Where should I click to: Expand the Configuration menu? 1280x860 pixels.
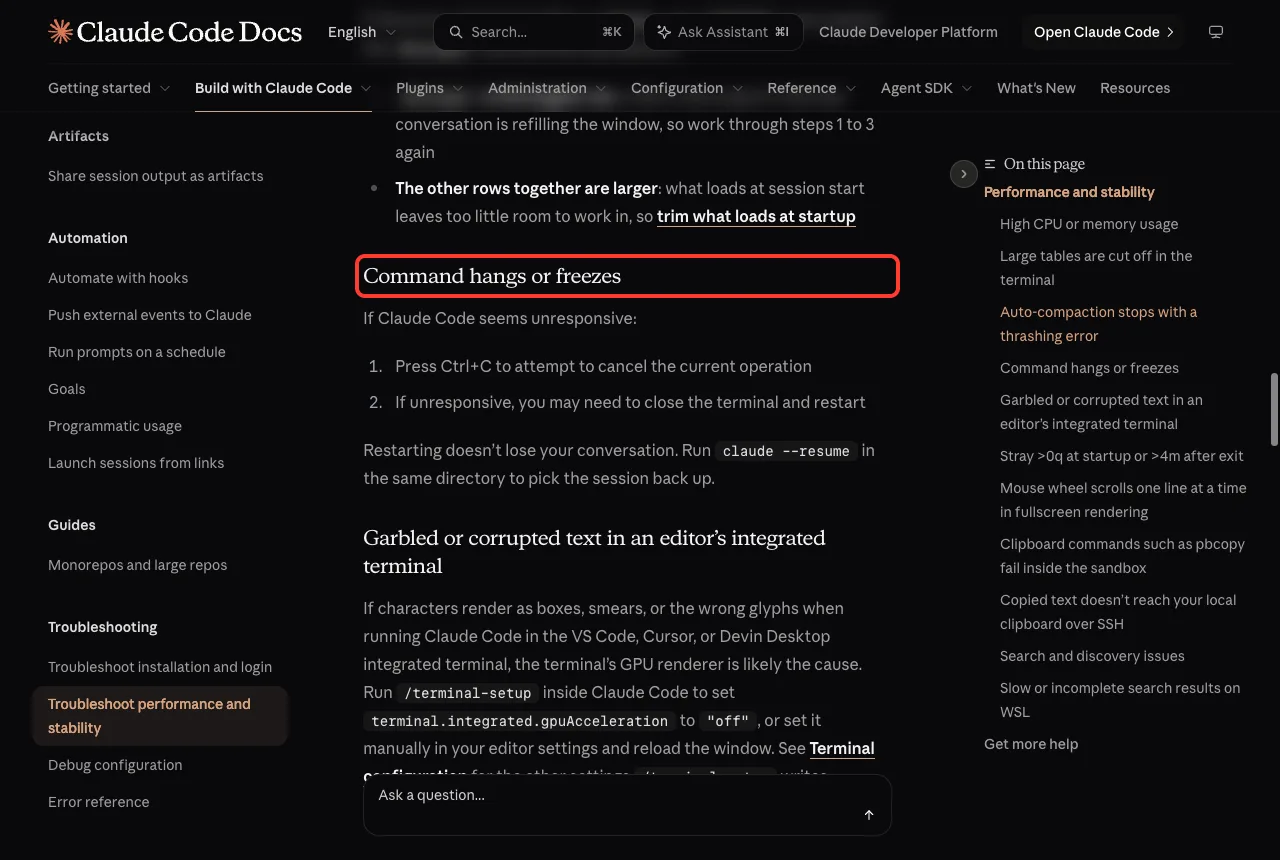687,88
